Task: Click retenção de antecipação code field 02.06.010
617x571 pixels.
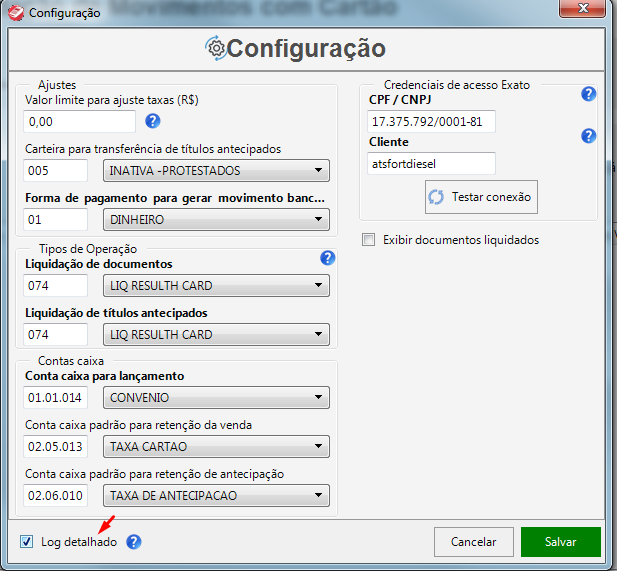Action: pos(55,495)
